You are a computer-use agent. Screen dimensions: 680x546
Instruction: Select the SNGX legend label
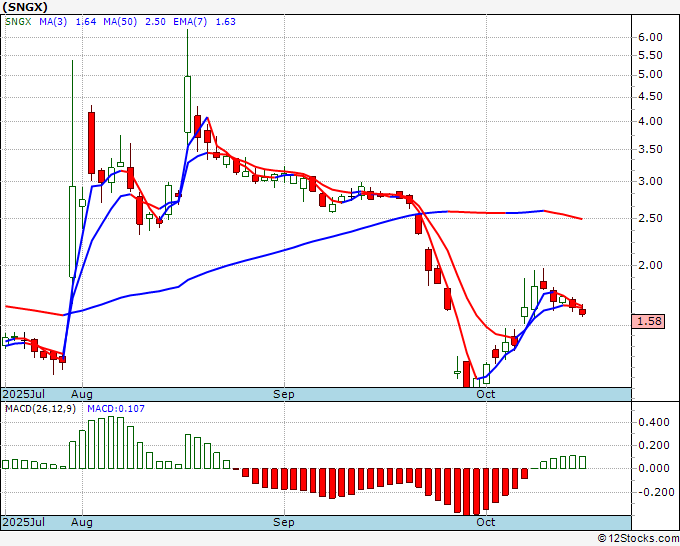18,22
